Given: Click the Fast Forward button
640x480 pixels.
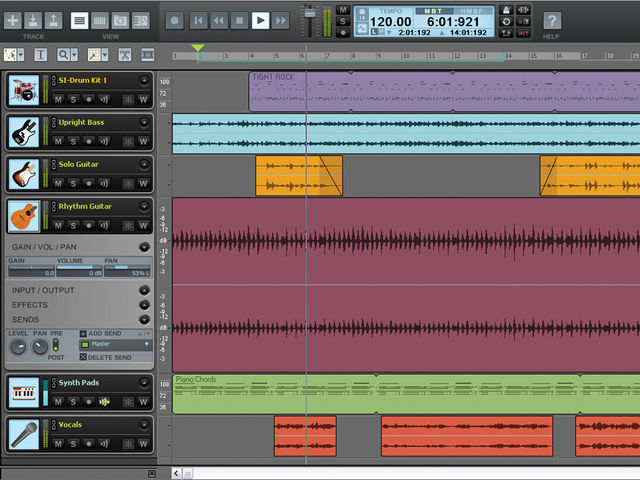Looking at the screenshot, I should click(281, 20).
